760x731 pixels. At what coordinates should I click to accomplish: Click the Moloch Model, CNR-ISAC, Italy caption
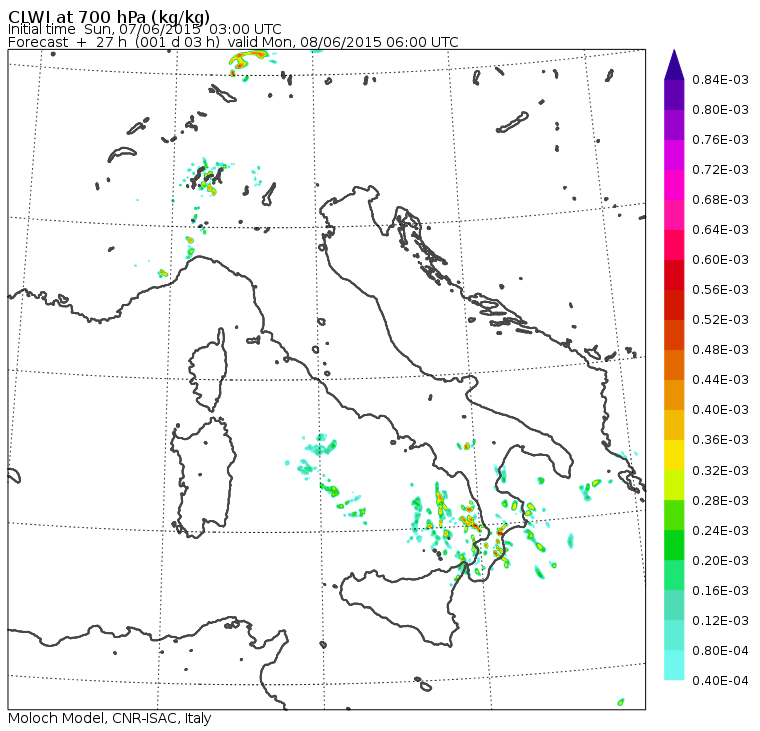(110, 718)
